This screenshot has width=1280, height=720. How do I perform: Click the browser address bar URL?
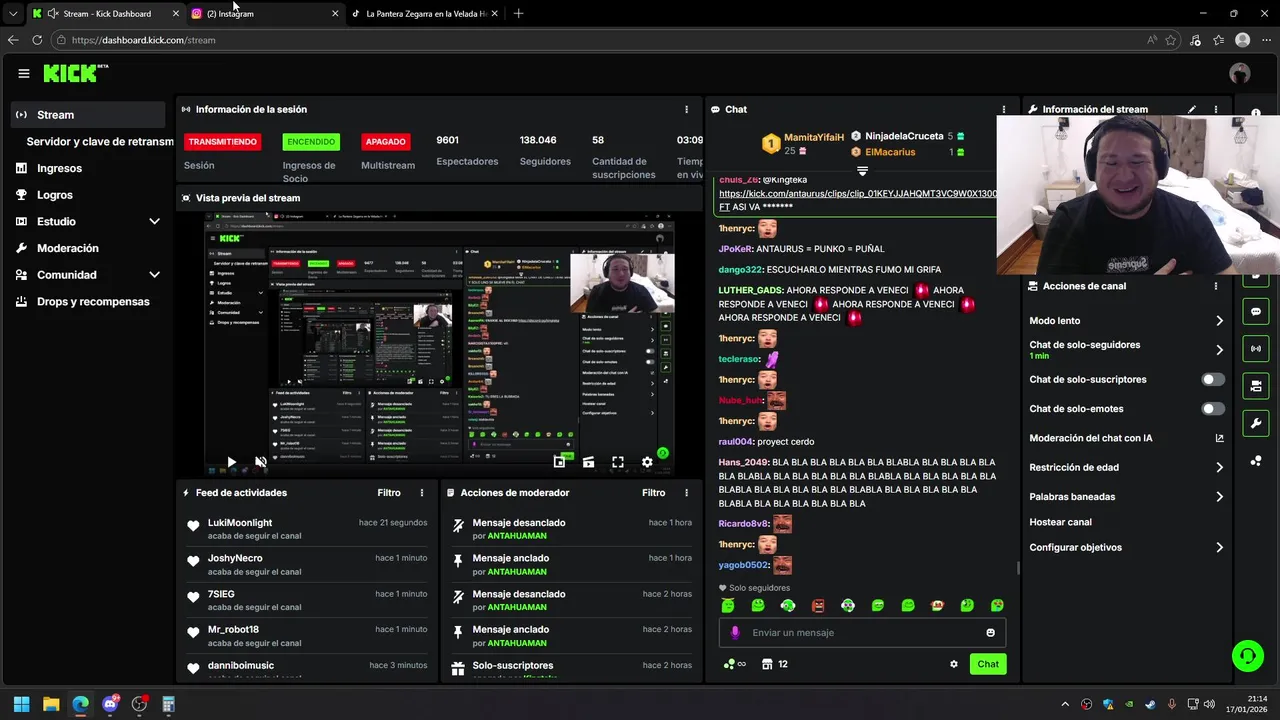pos(143,40)
